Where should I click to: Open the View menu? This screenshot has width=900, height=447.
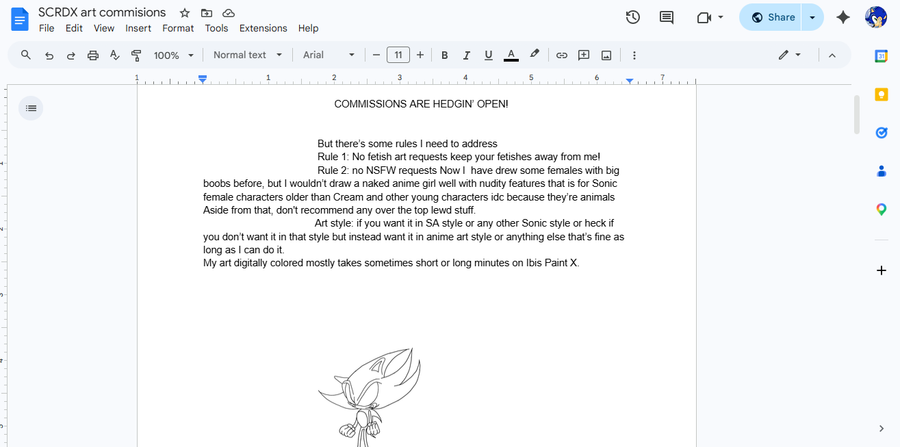click(x=104, y=28)
